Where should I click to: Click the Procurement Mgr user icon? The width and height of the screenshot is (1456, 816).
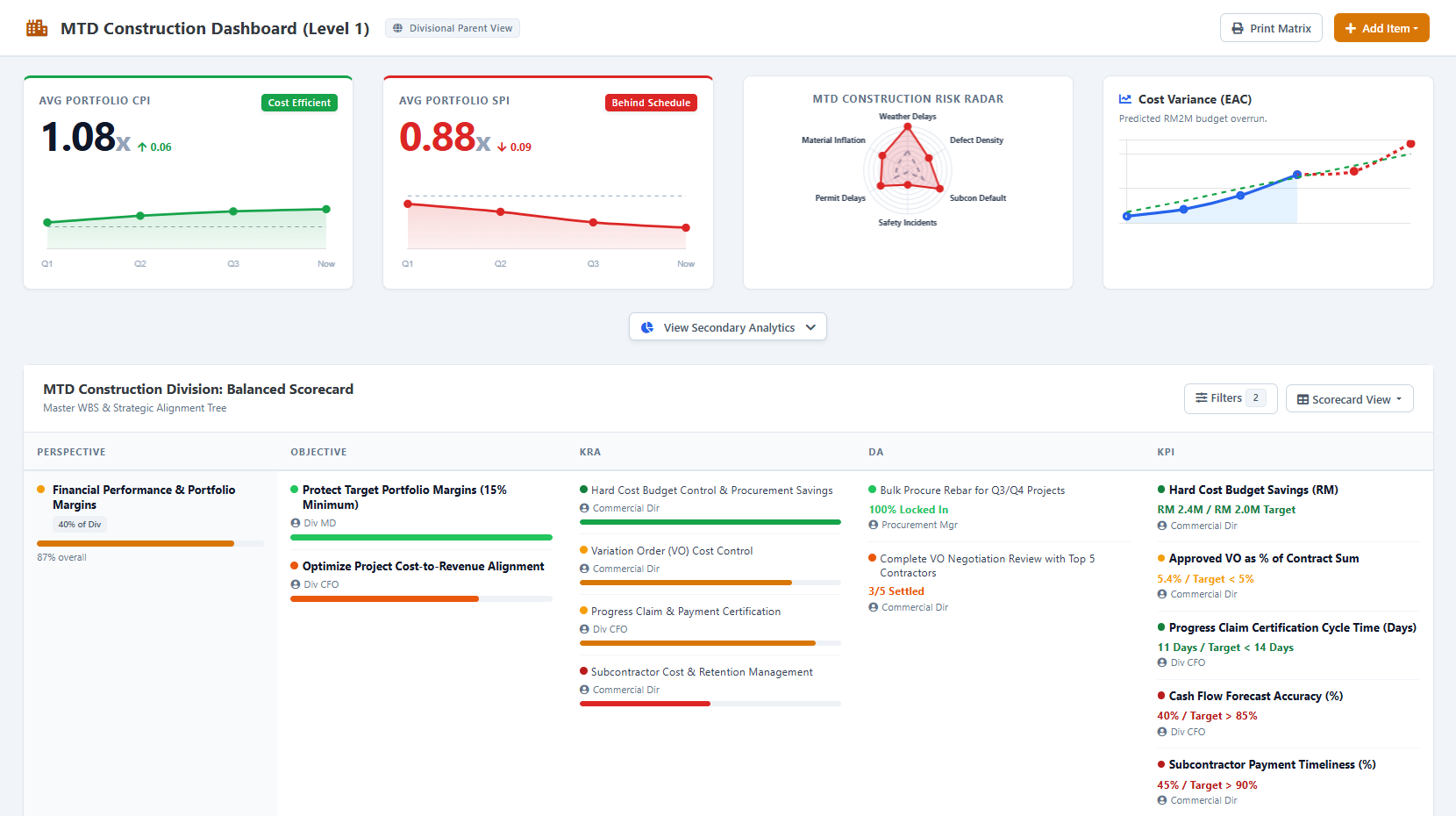coord(874,525)
